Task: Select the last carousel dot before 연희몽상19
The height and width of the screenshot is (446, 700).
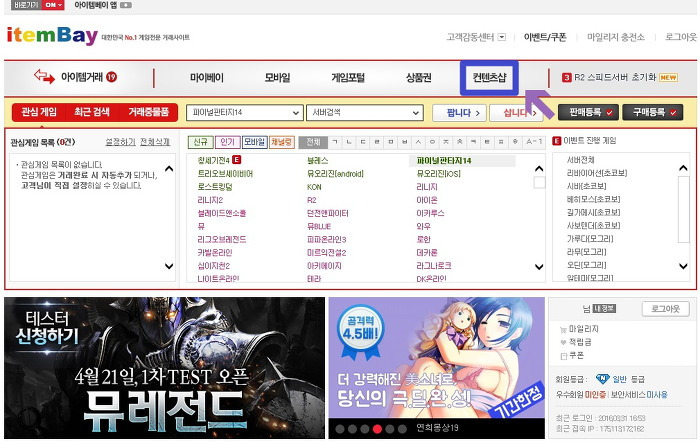Action: (x=402, y=429)
